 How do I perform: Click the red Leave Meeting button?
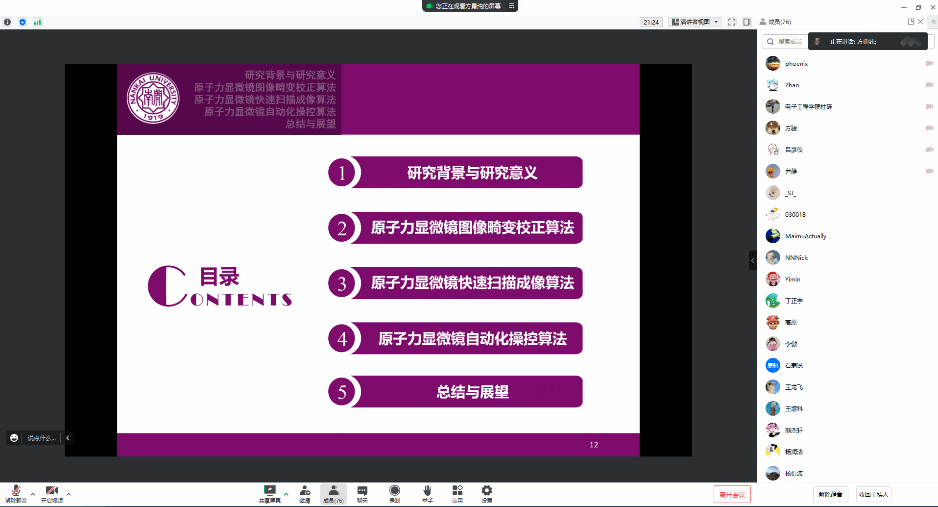point(732,494)
